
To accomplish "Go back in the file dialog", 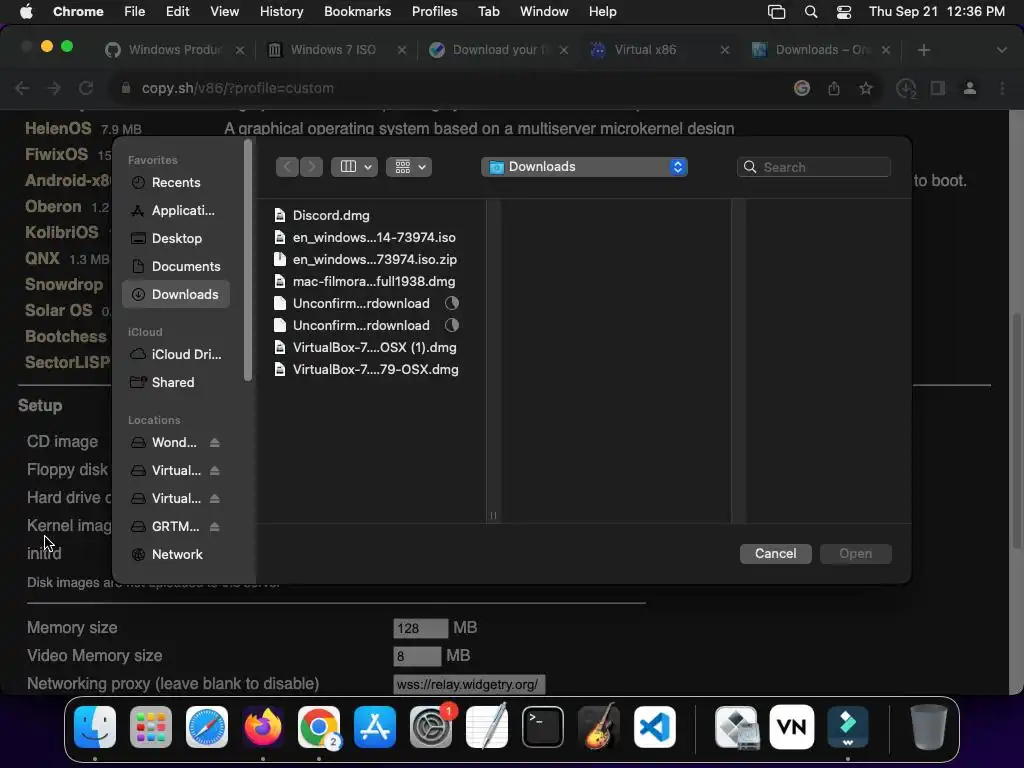I will [x=287, y=167].
